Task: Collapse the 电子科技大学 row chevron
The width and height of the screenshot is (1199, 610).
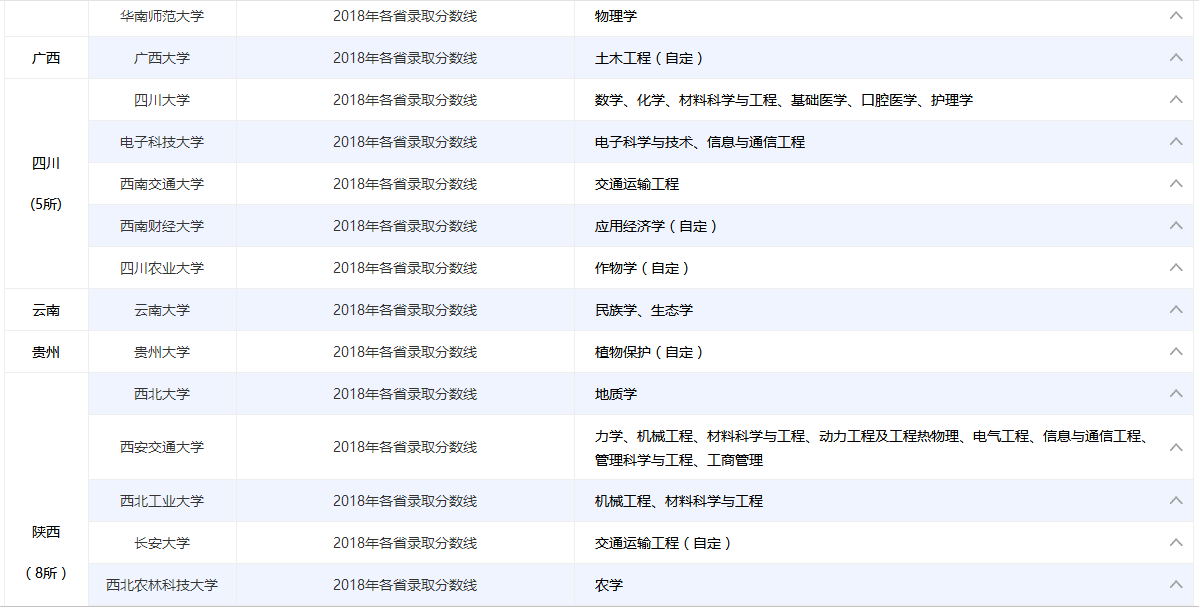Action: (x=1176, y=141)
